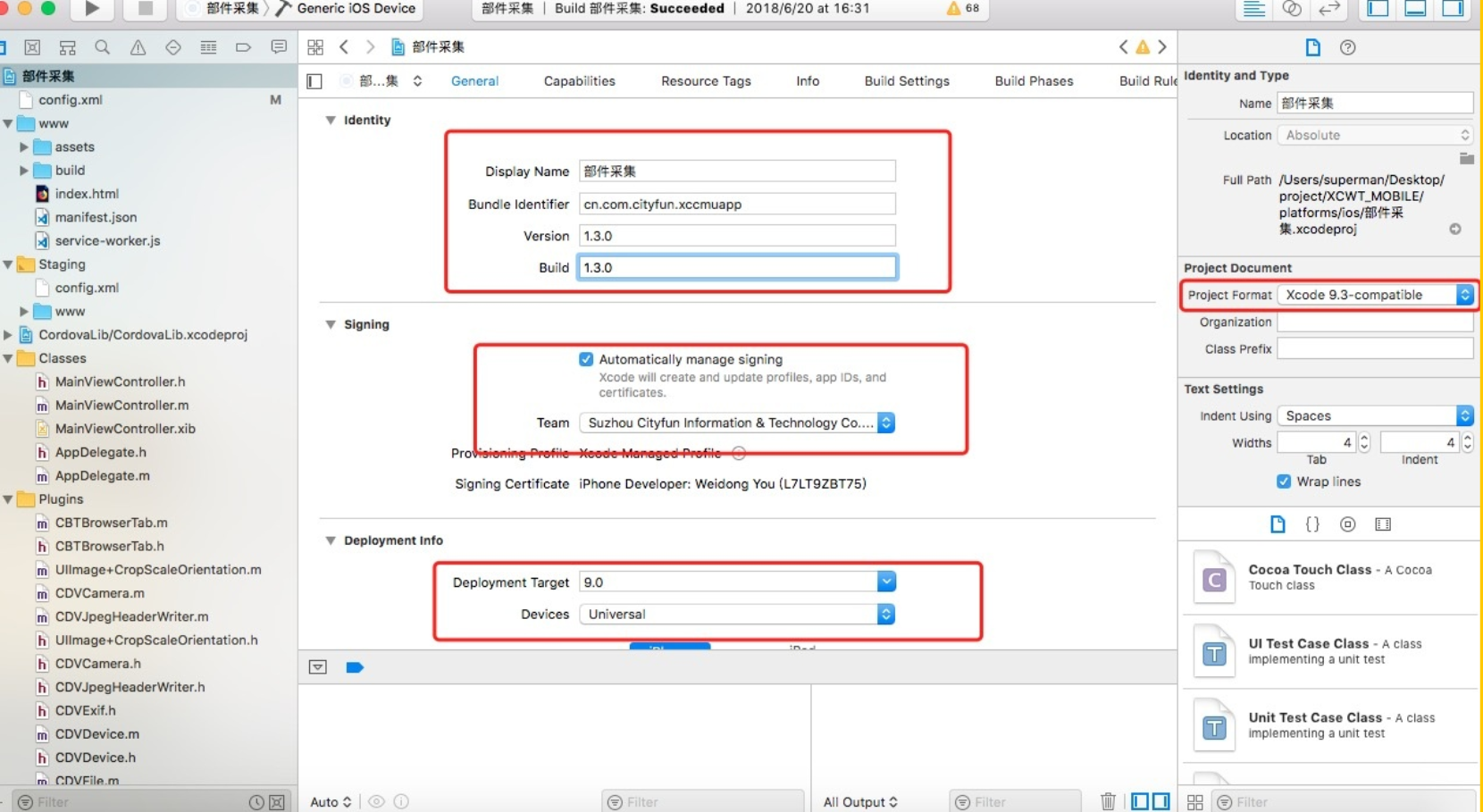This screenshot has width=1483, height=812.
Task: Show the File inspector
Action: tap(1312, 47)
